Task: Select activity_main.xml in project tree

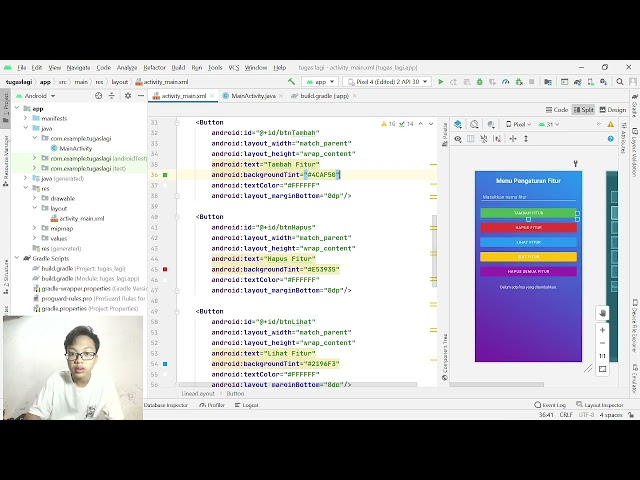Action: [77, 218]
